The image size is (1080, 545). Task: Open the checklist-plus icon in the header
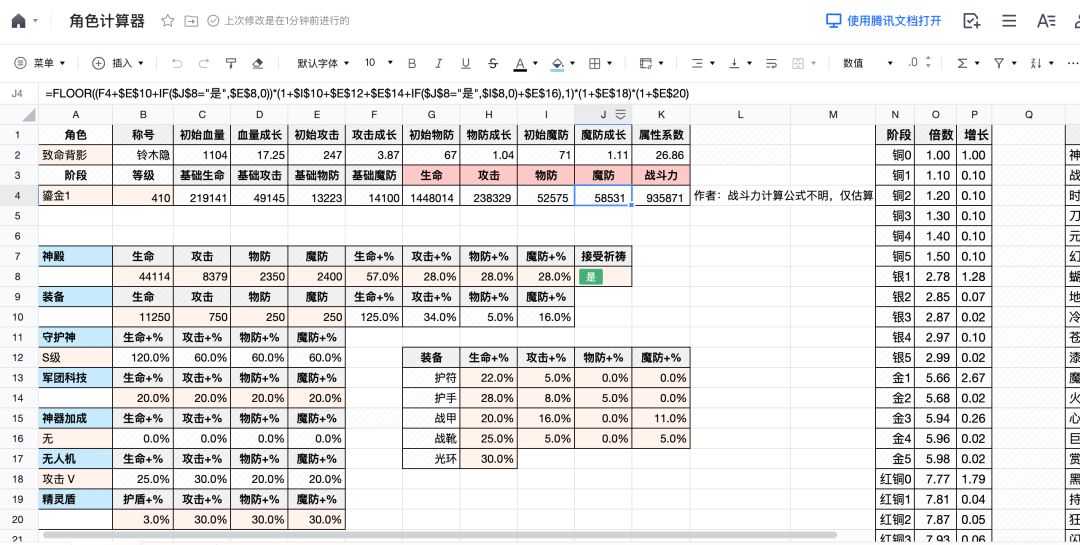[971, 21]
